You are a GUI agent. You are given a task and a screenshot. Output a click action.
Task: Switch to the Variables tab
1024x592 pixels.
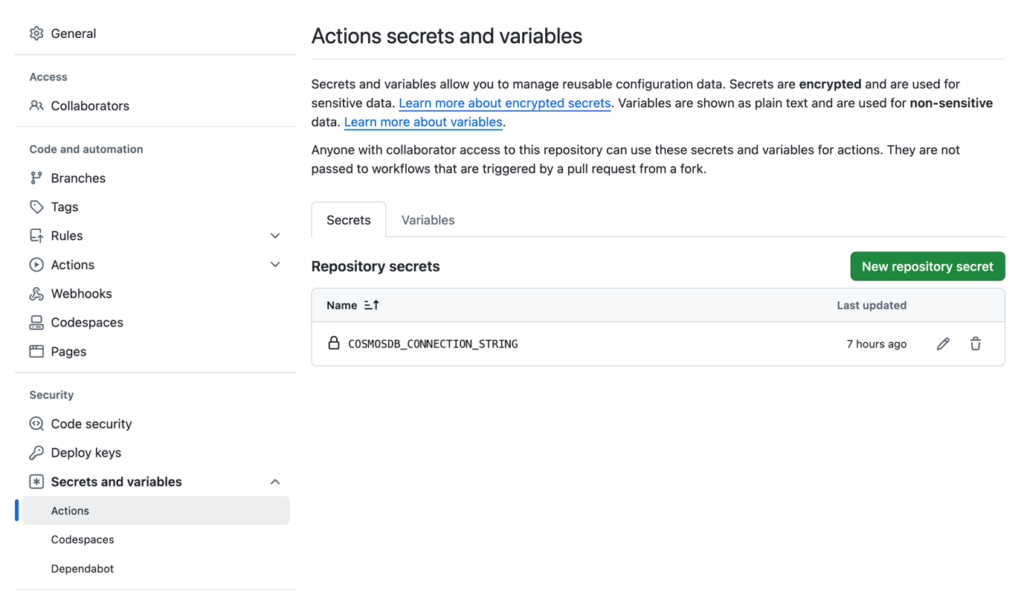tap(428, 220)
